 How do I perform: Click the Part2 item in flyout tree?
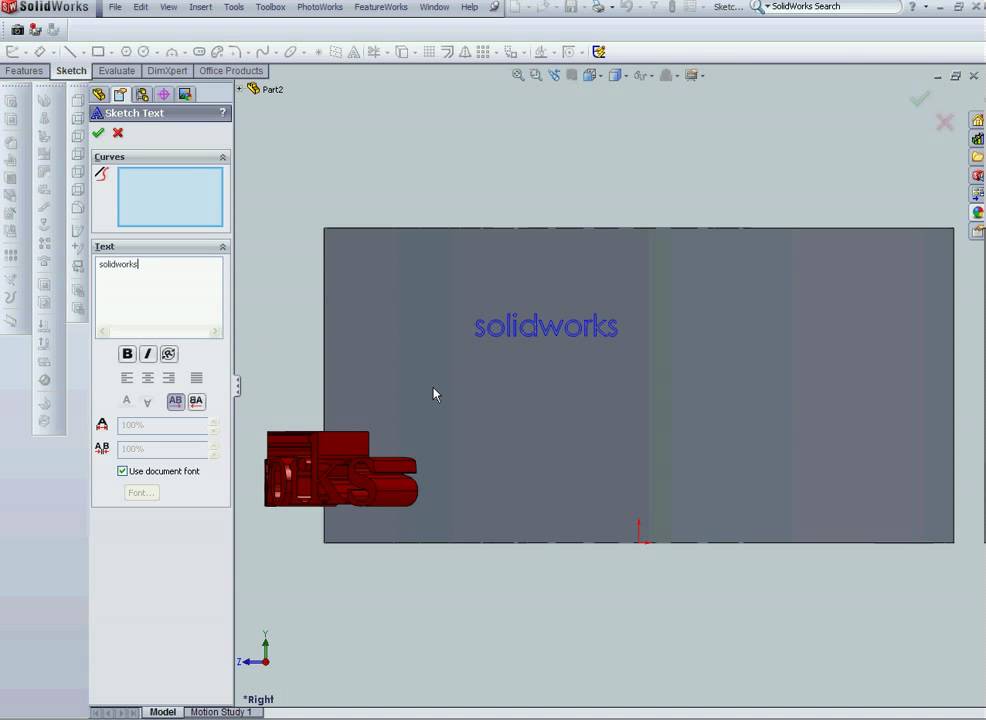[x=265, y=89]
